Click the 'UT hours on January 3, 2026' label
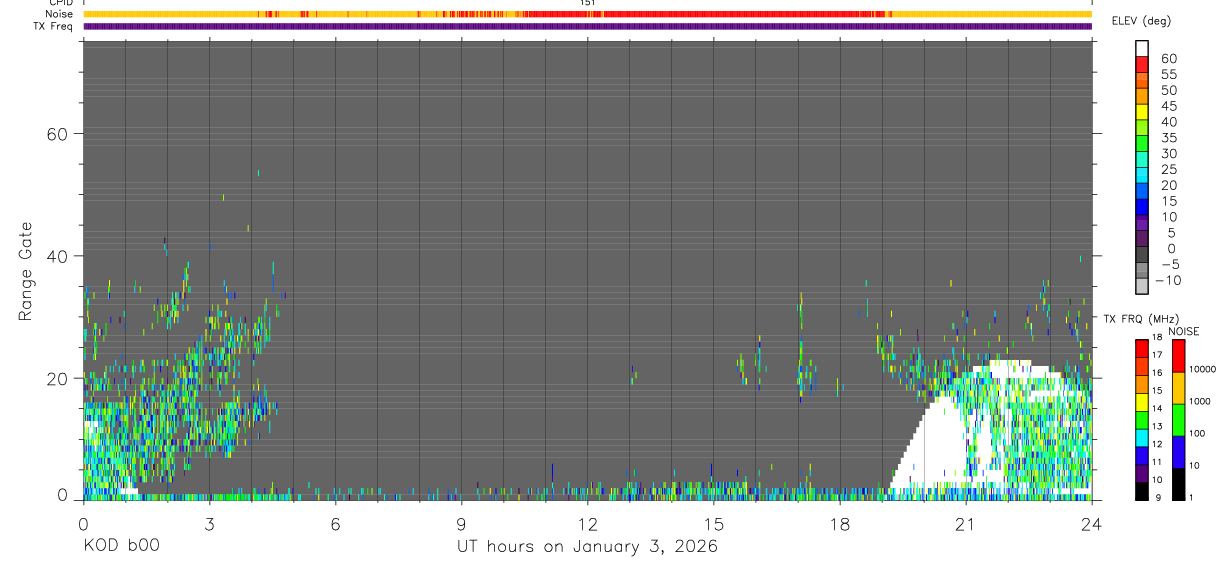The height and width of the screenshot is (567, 1228). pyautogui.click(x=587, y=546)
